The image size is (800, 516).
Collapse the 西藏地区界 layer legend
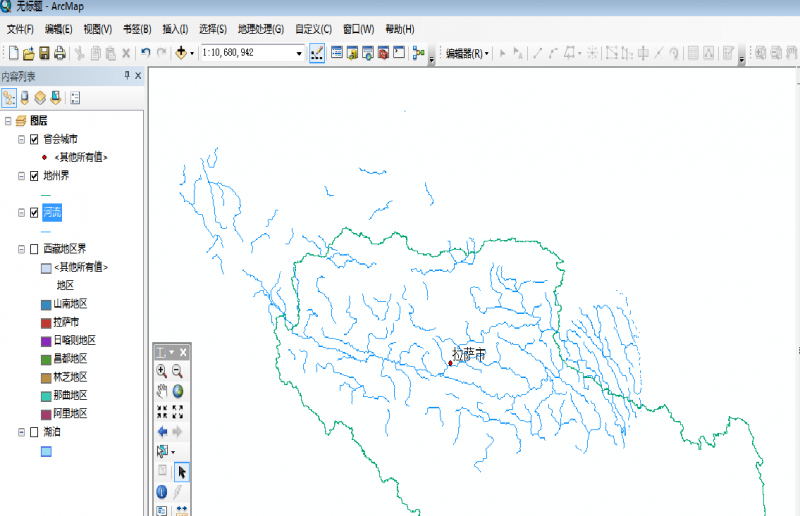coord(21,249)
